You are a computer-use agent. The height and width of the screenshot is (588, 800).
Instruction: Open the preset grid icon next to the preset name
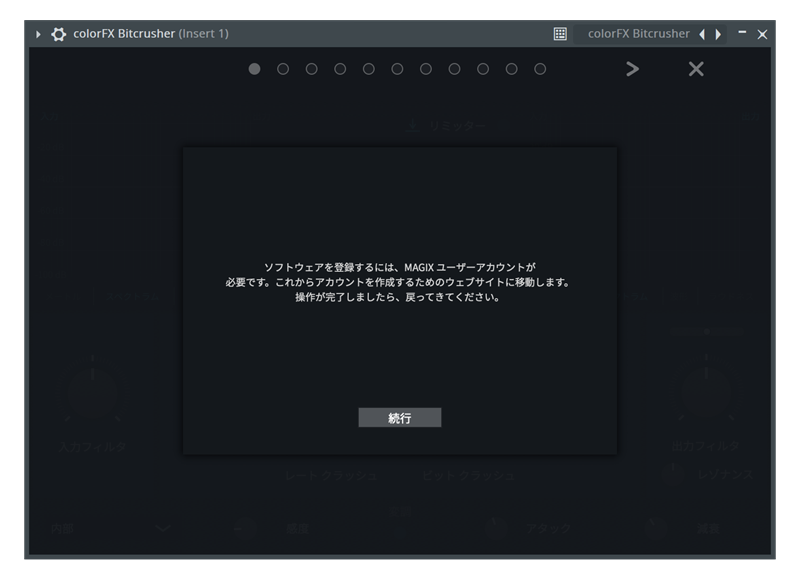tap(560, 34)
